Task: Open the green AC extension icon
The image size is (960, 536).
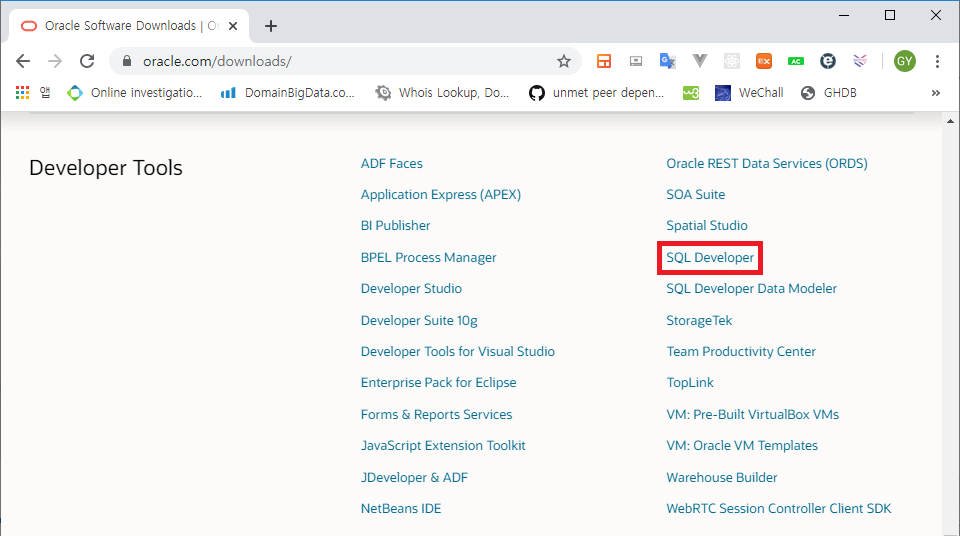Action: tap(795, 61)
